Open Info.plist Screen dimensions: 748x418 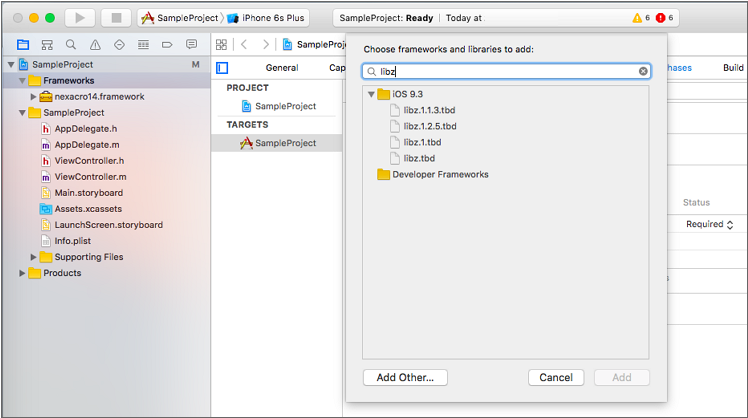[66, 241]
